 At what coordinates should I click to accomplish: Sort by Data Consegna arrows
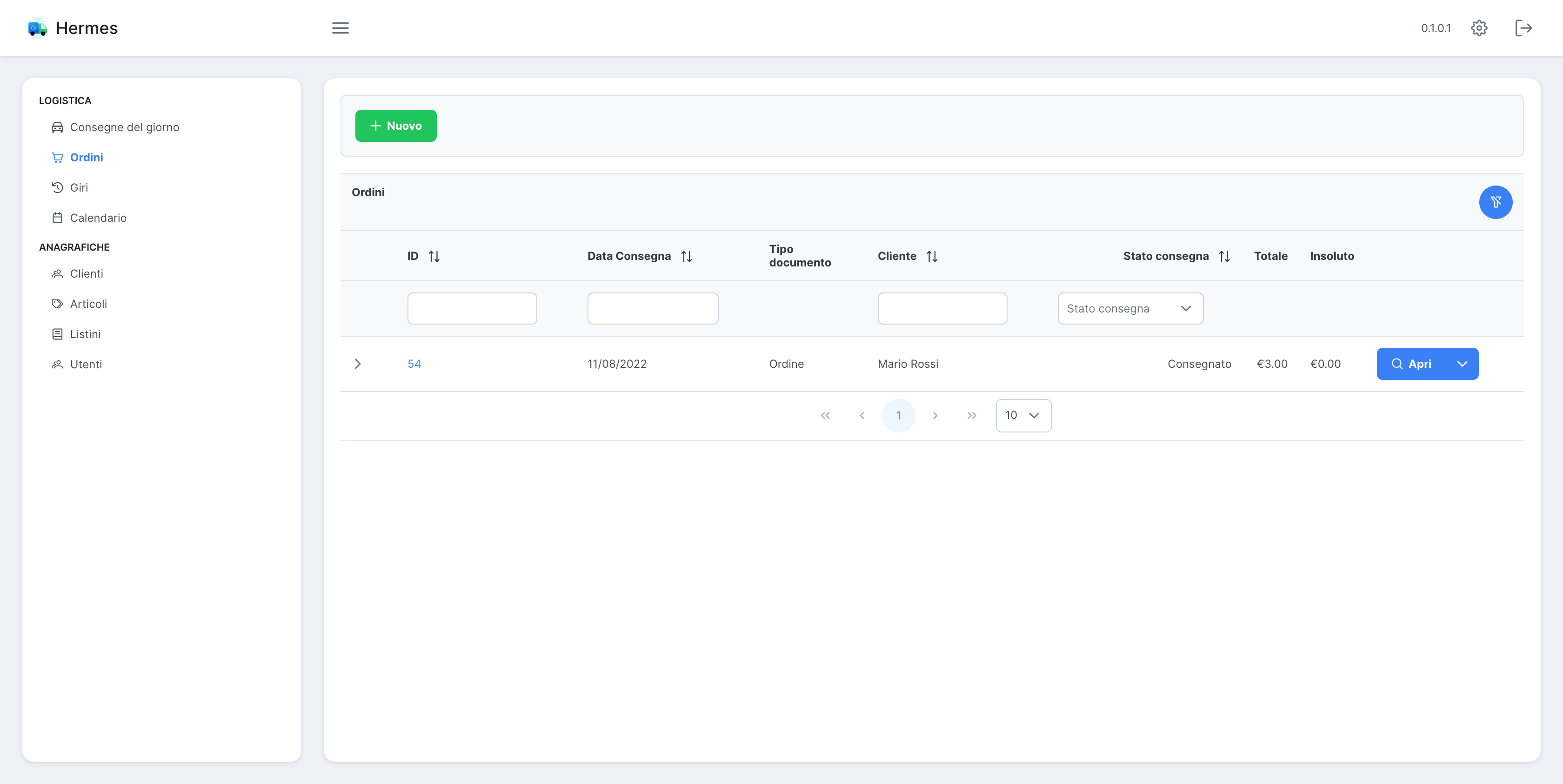coord(686,257)
